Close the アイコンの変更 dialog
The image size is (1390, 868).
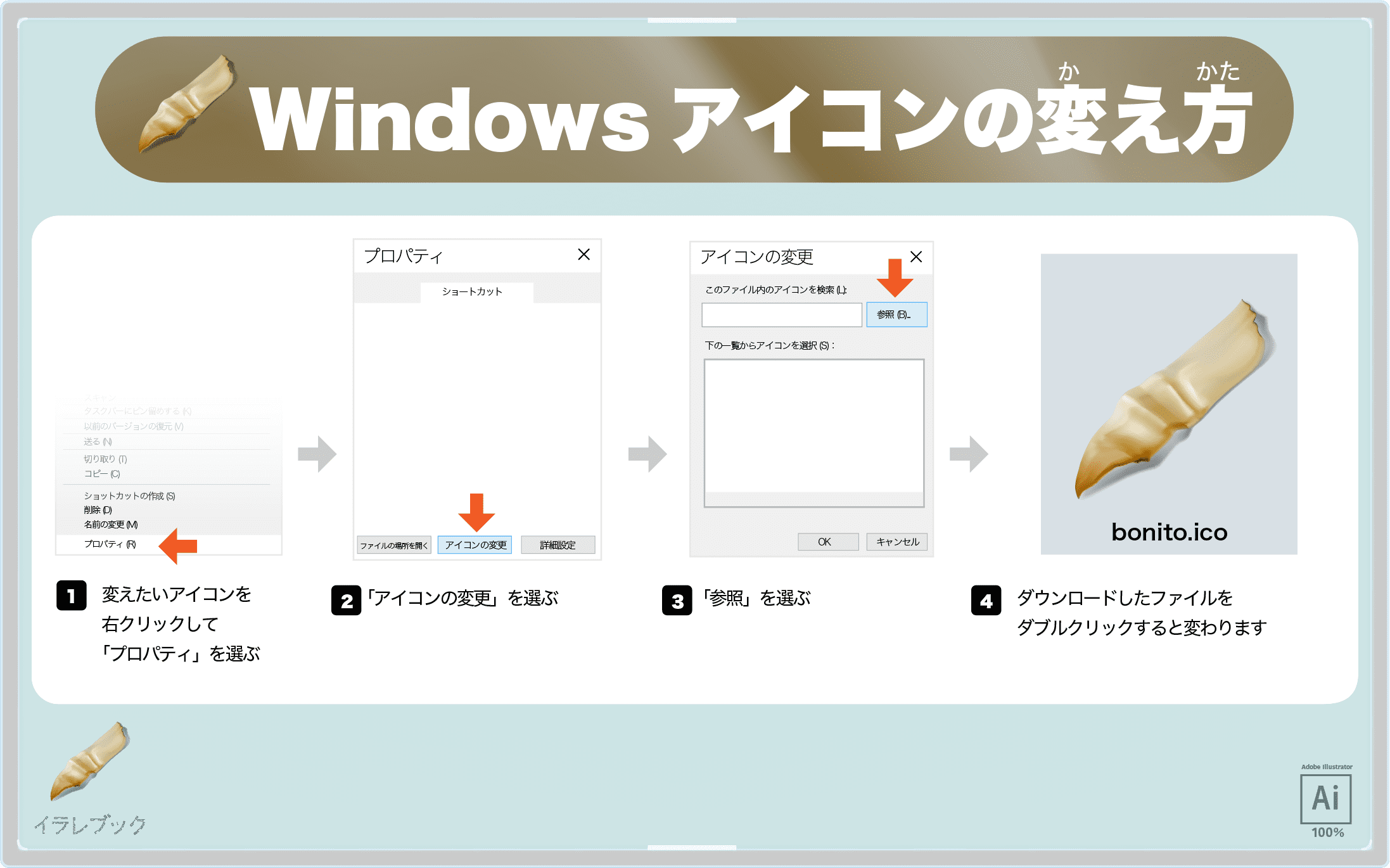click(916, 258)
